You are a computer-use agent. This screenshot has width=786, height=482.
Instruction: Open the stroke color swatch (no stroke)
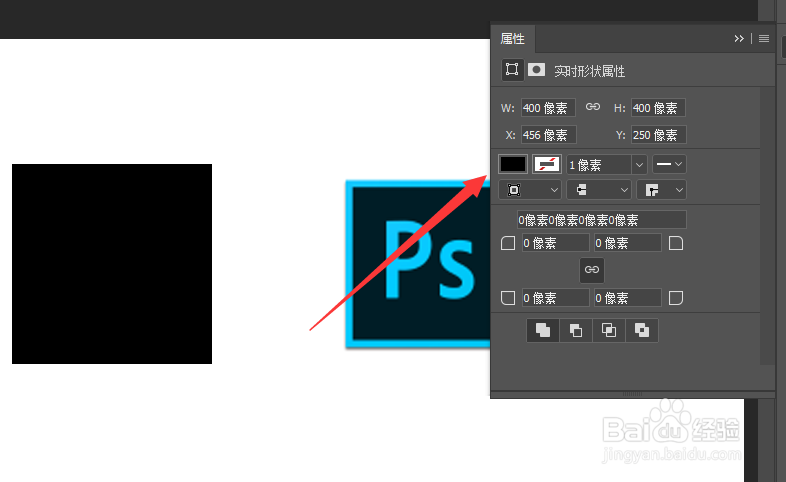coord(546,164)
